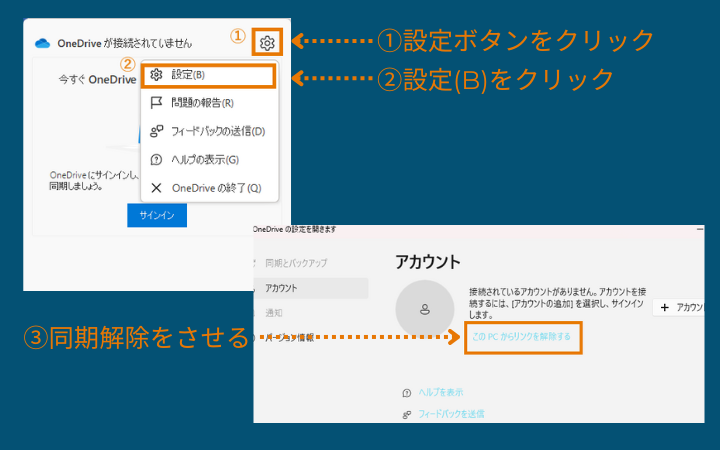Select アカウント in settings sidebar
This screenshot has height=450, width=720.
tap(311, 288)
